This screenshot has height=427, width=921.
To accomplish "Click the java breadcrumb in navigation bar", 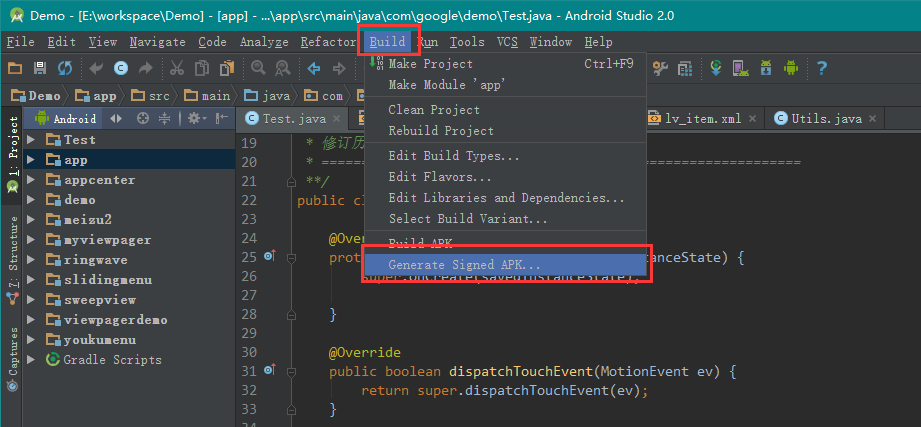I will click(x=268, y=95).
